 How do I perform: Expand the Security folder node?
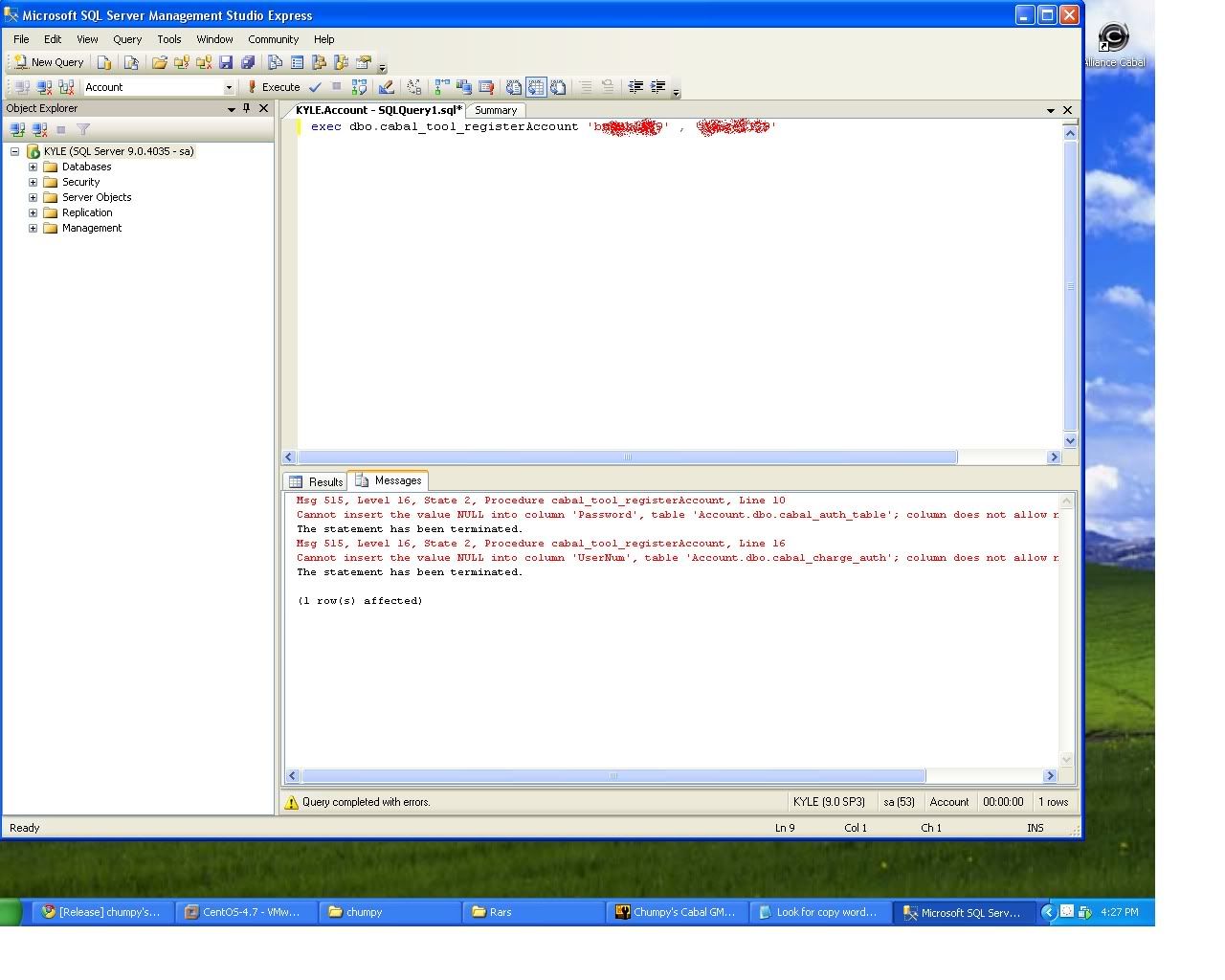coord(33,182)
